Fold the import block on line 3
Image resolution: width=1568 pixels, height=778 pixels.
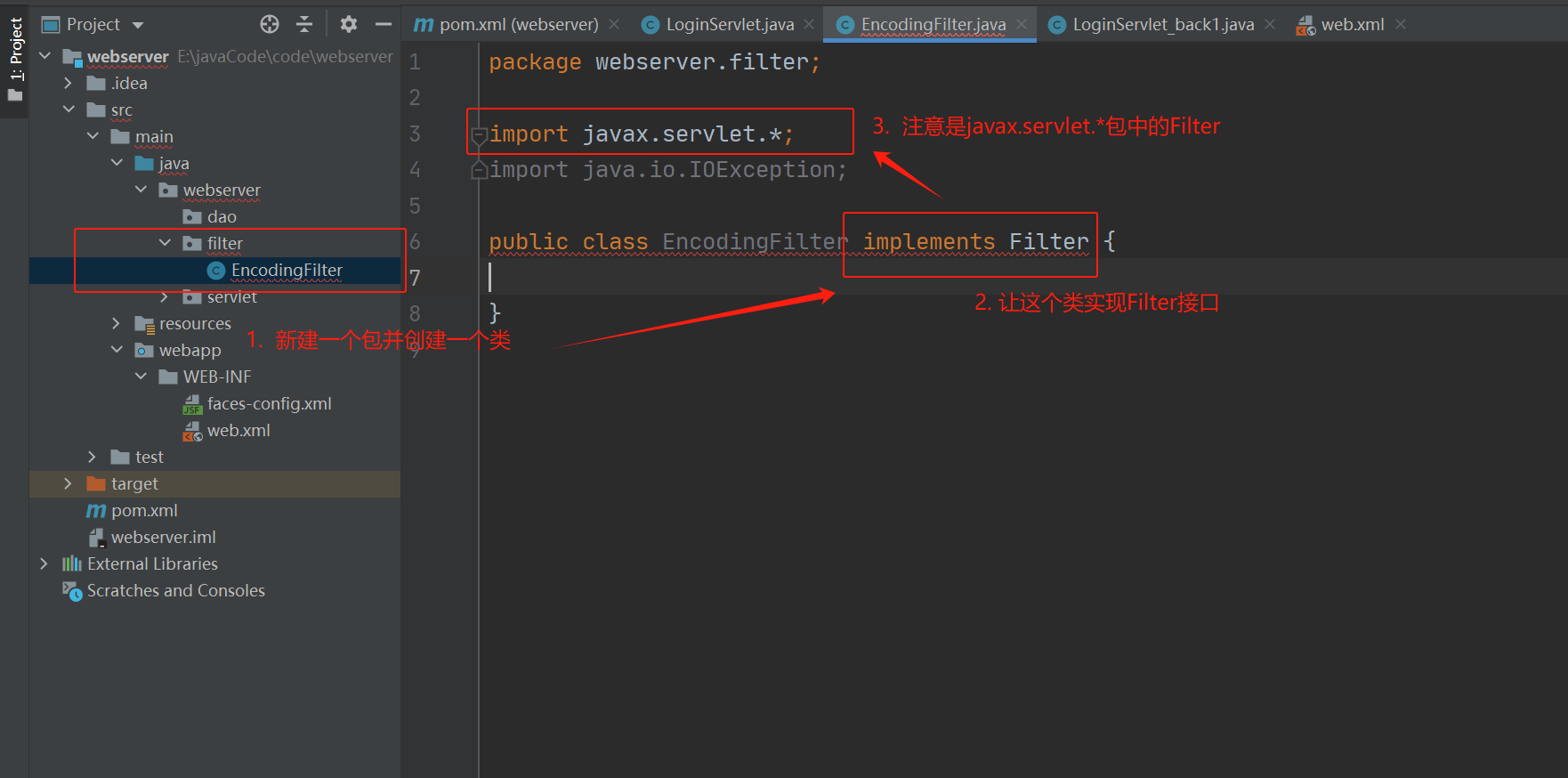479,135
